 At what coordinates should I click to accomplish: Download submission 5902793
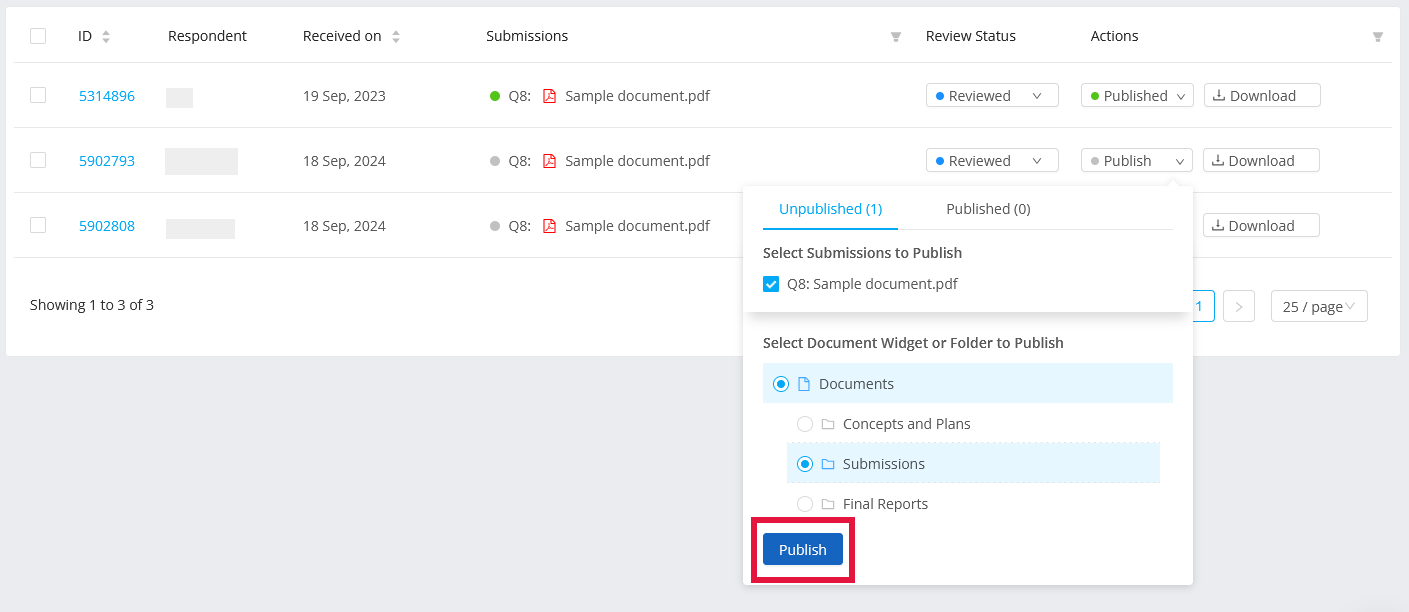coord(1261,161)
